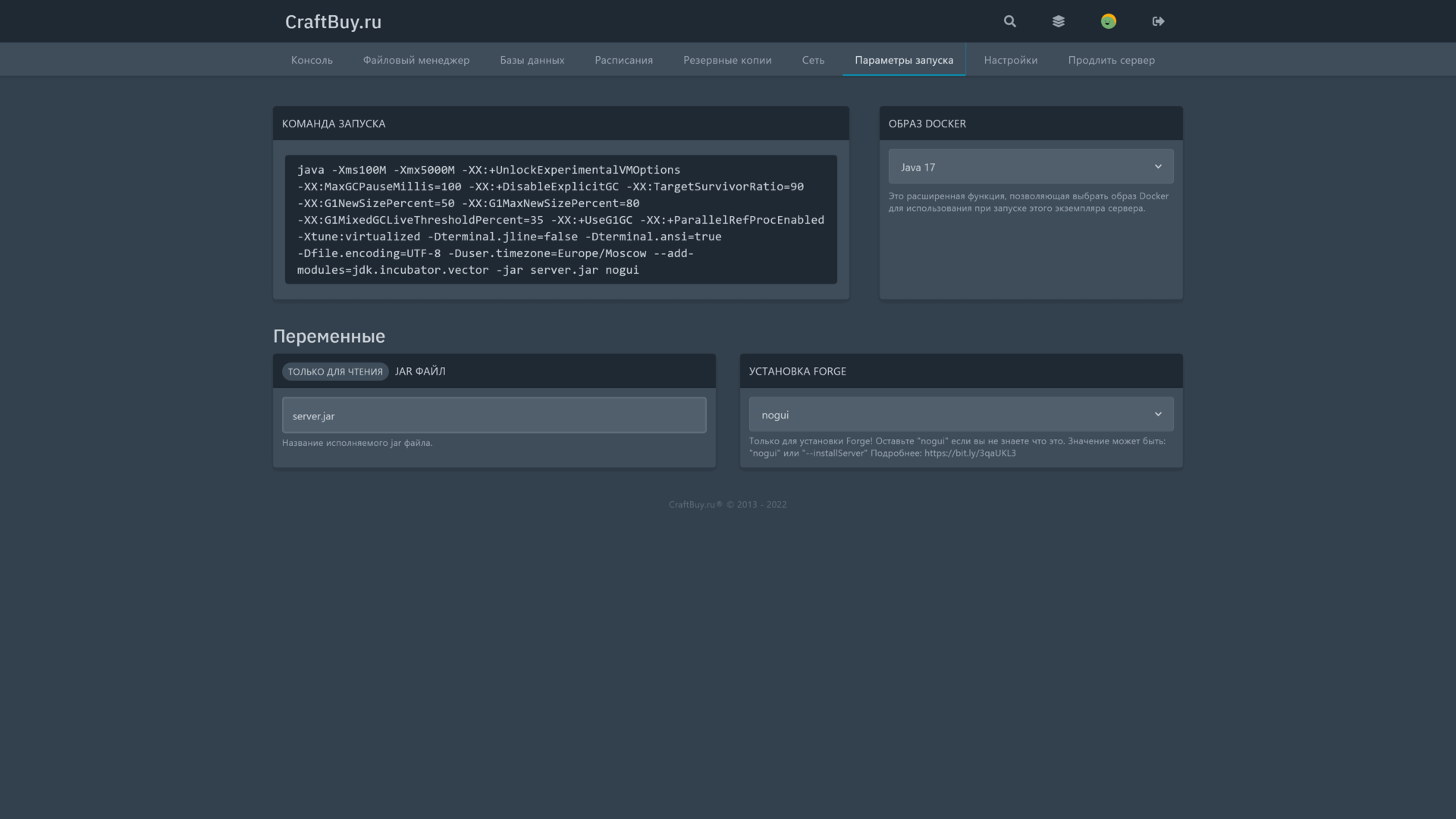Click the КОМАНДА ЗАПУСКА header

pyautogui.click(x=334, y=124)
